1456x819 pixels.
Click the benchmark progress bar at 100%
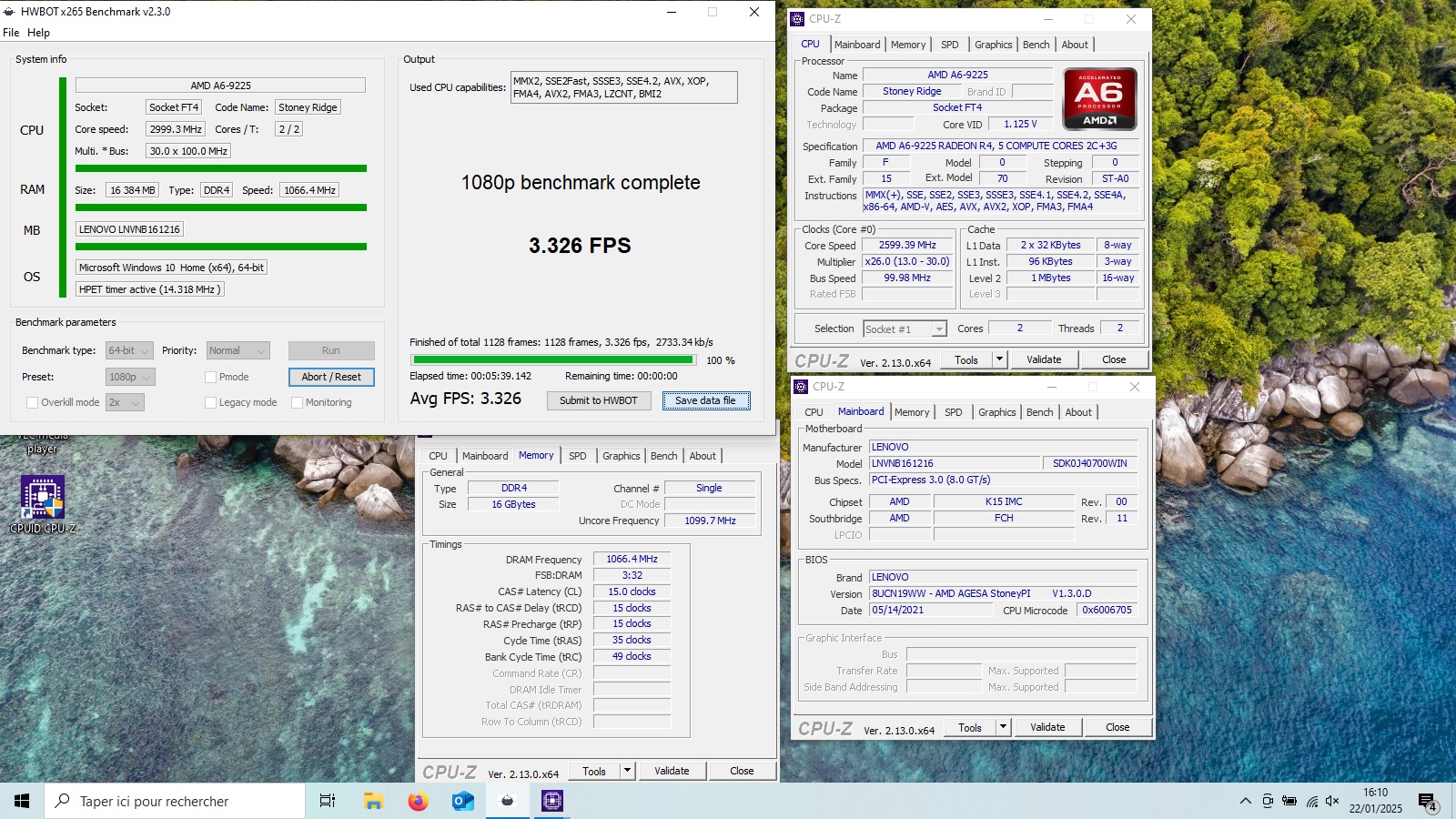(552, 360)
